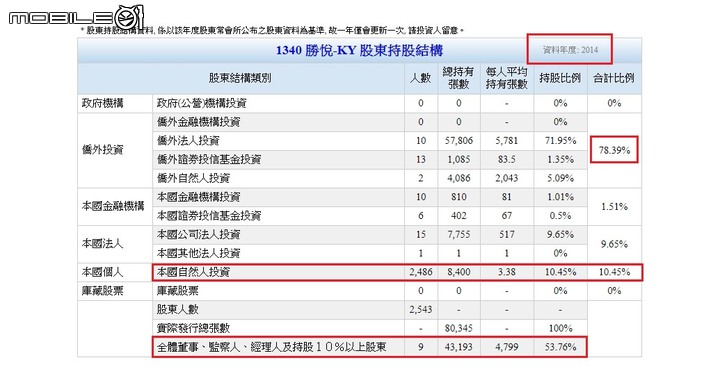This screenshot has width=720, height=392.
Task: Select the 本國證券投信基金投資 row label
Action: pos(209,216)
